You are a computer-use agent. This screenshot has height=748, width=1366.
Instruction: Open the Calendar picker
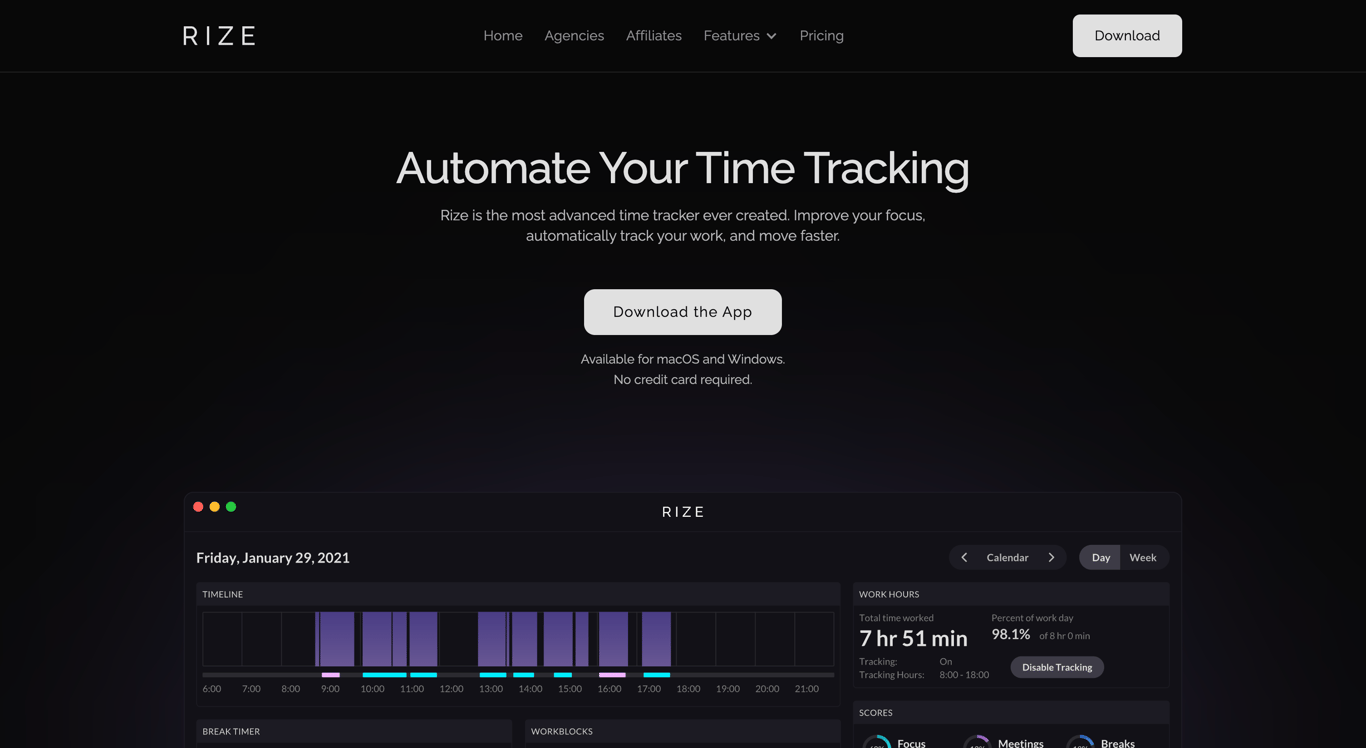pos(1007,557)
